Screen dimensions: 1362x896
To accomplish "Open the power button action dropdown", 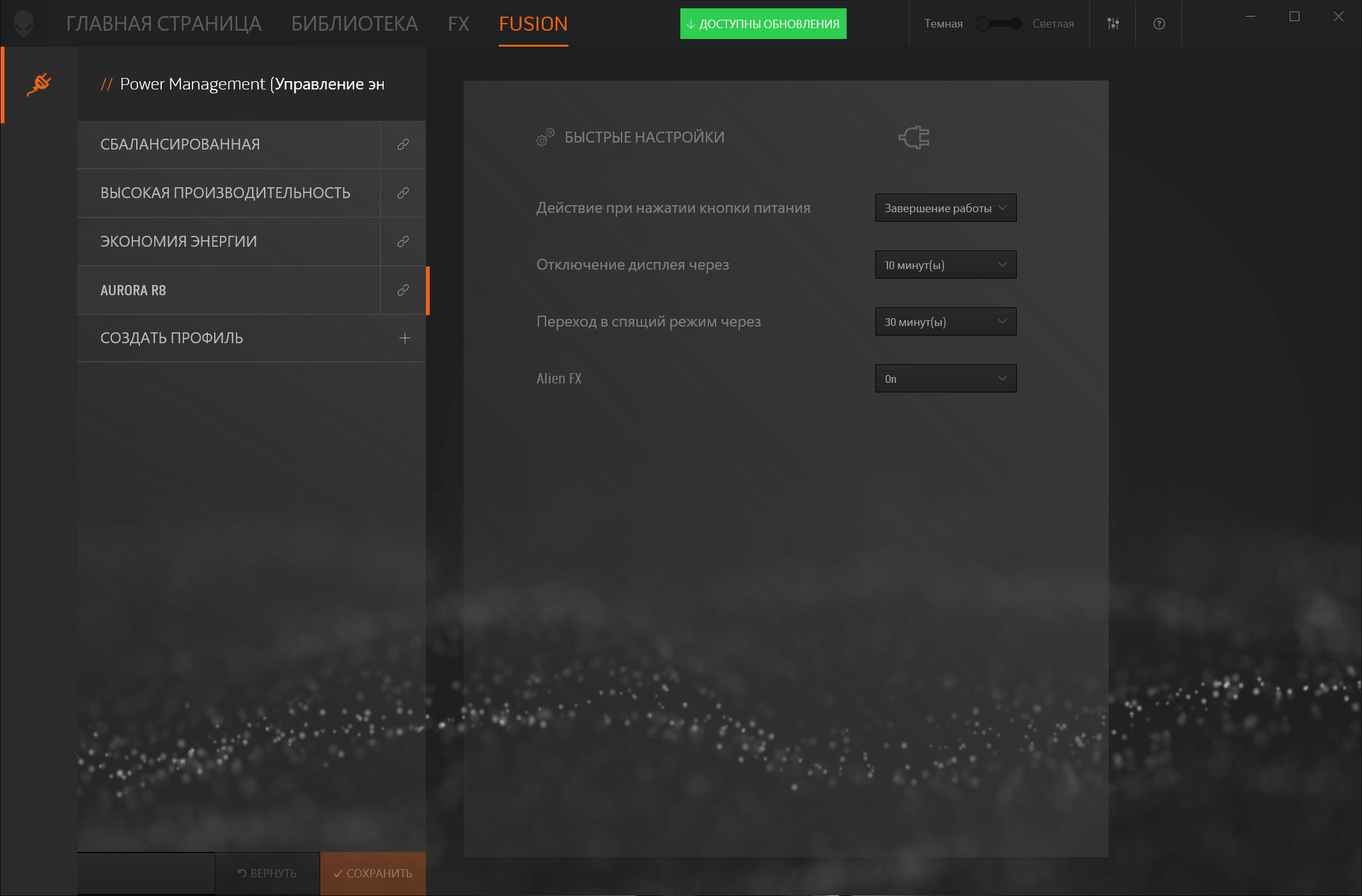I will pyautogui.click(x=946, y=208).
